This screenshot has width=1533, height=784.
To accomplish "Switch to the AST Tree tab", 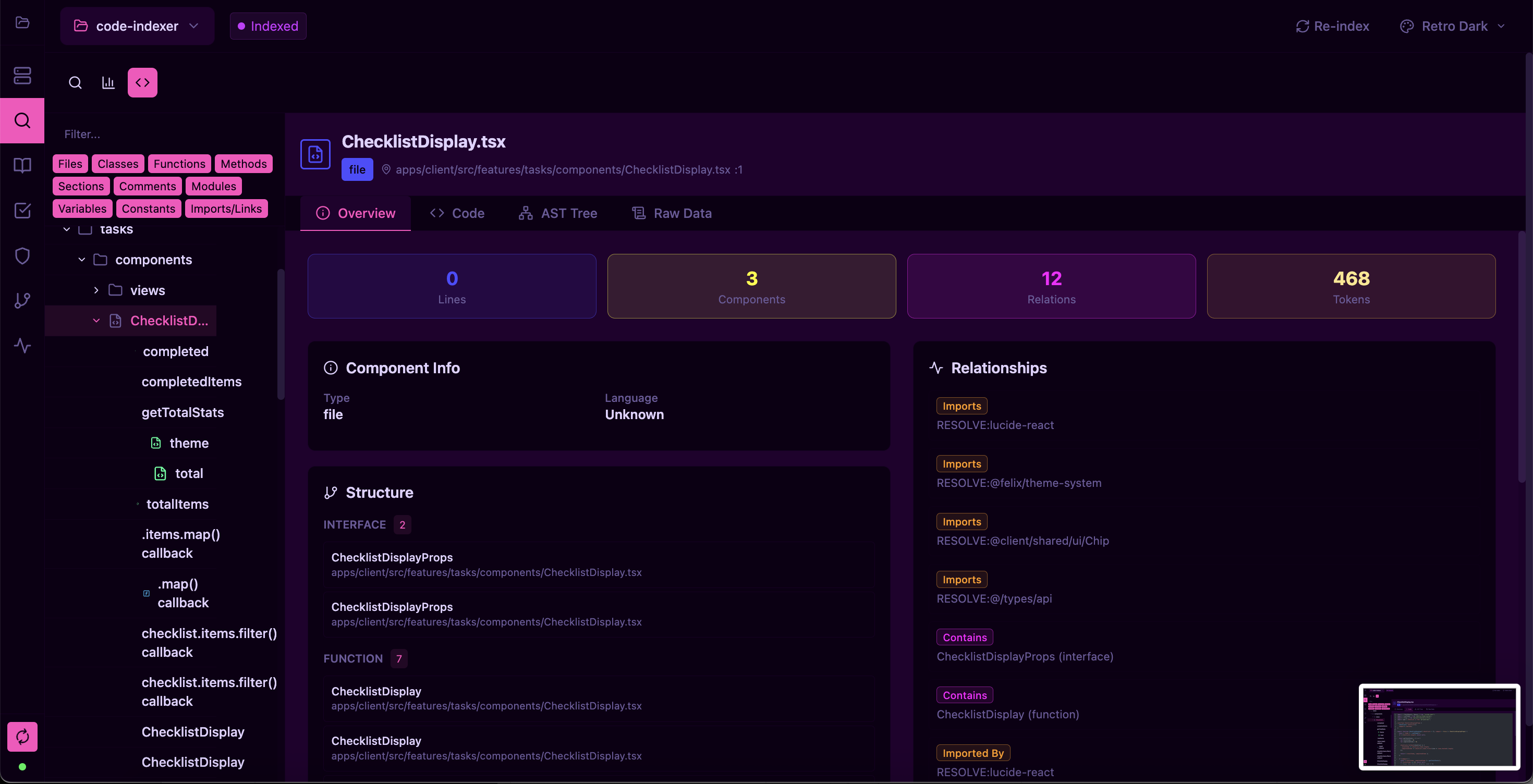I will pos(557,213).
